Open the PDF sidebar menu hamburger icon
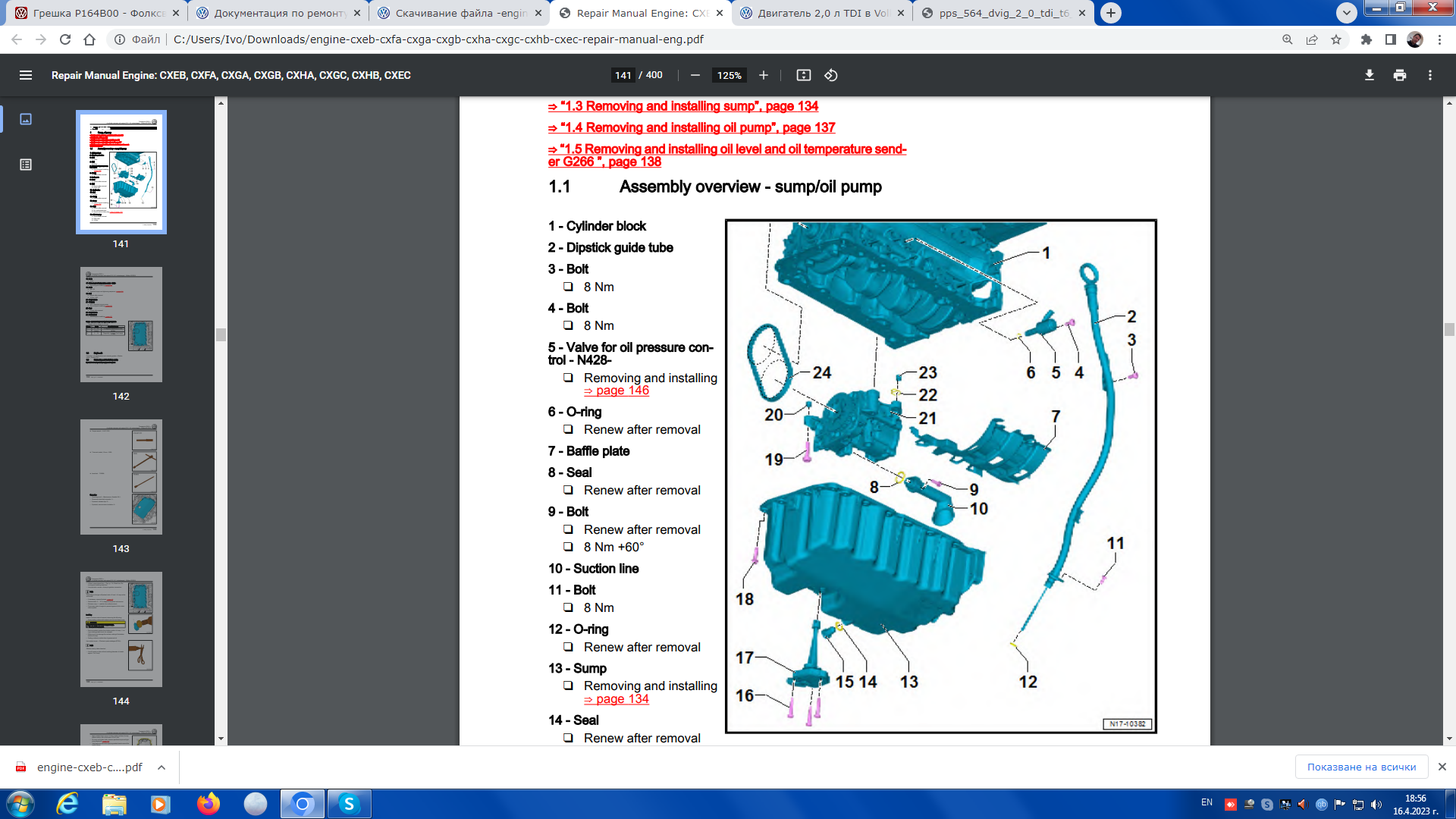Image resolution: width=1456 pixels, height=819 pixels. tap(26, 75)
